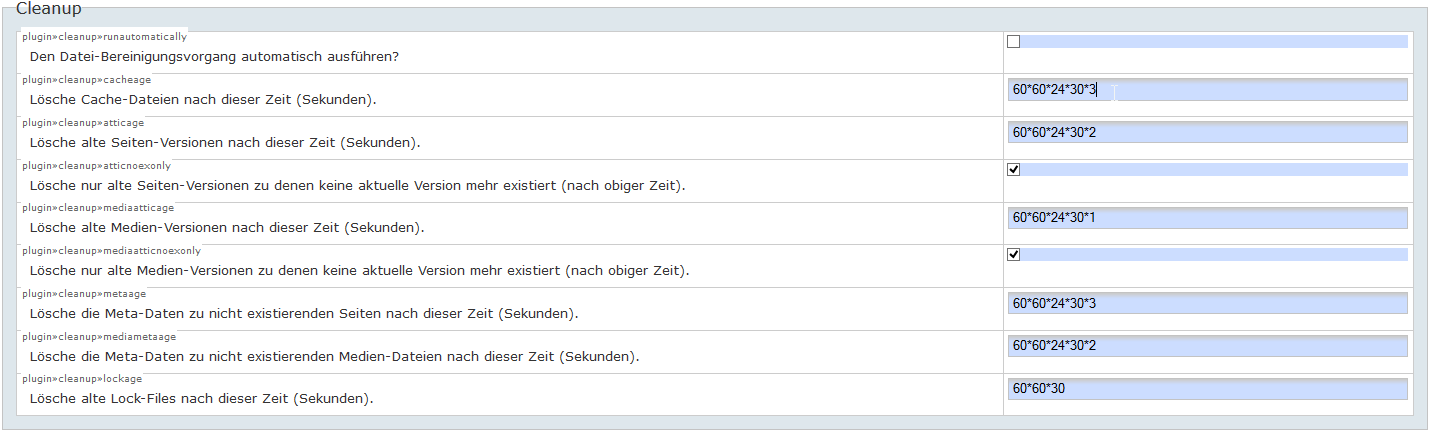This screenshot has width=1431, height=434.
Task: Select the 'Lösche alte Seiten-Versionen nach dieser Zeit' description
Action: [225, 143]
